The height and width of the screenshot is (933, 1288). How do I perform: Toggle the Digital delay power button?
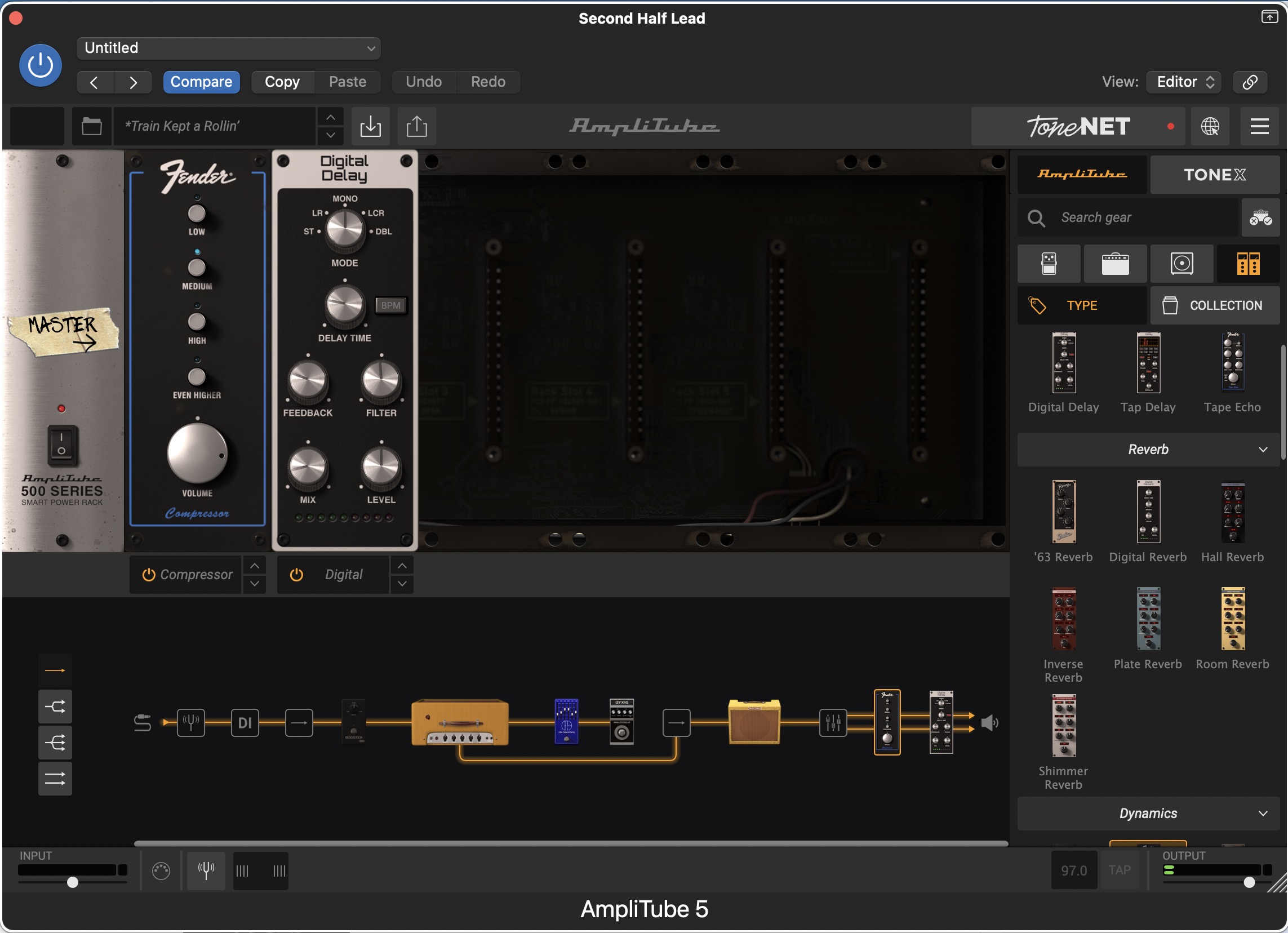pyautogui.click(x=296, y=575)
